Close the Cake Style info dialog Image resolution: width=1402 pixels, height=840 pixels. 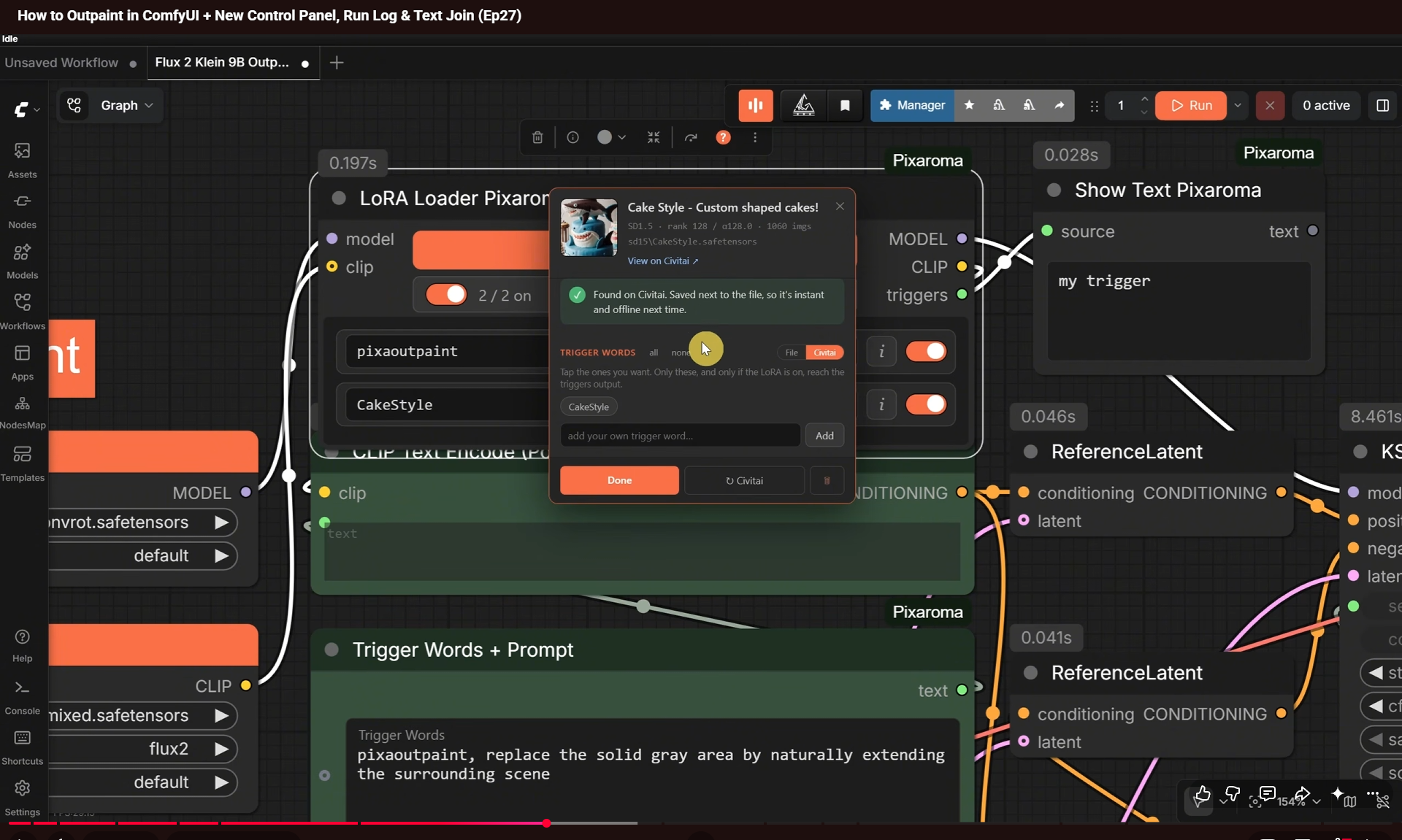840,207
